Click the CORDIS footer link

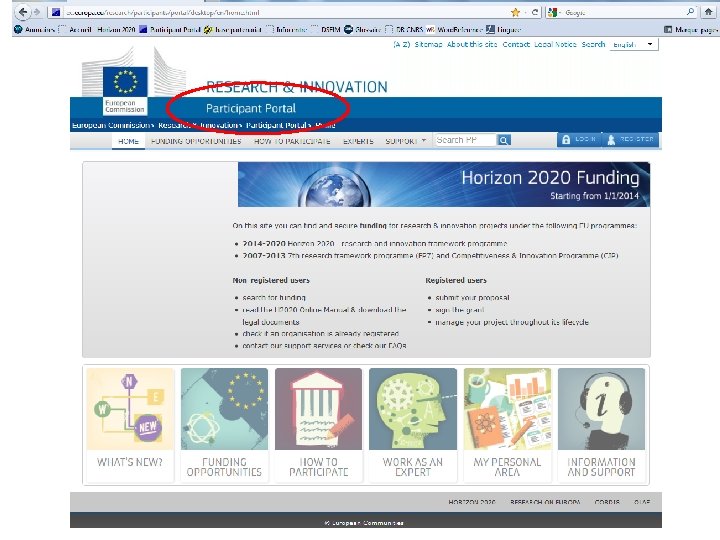pyautogui.click(x=607, y=502)
